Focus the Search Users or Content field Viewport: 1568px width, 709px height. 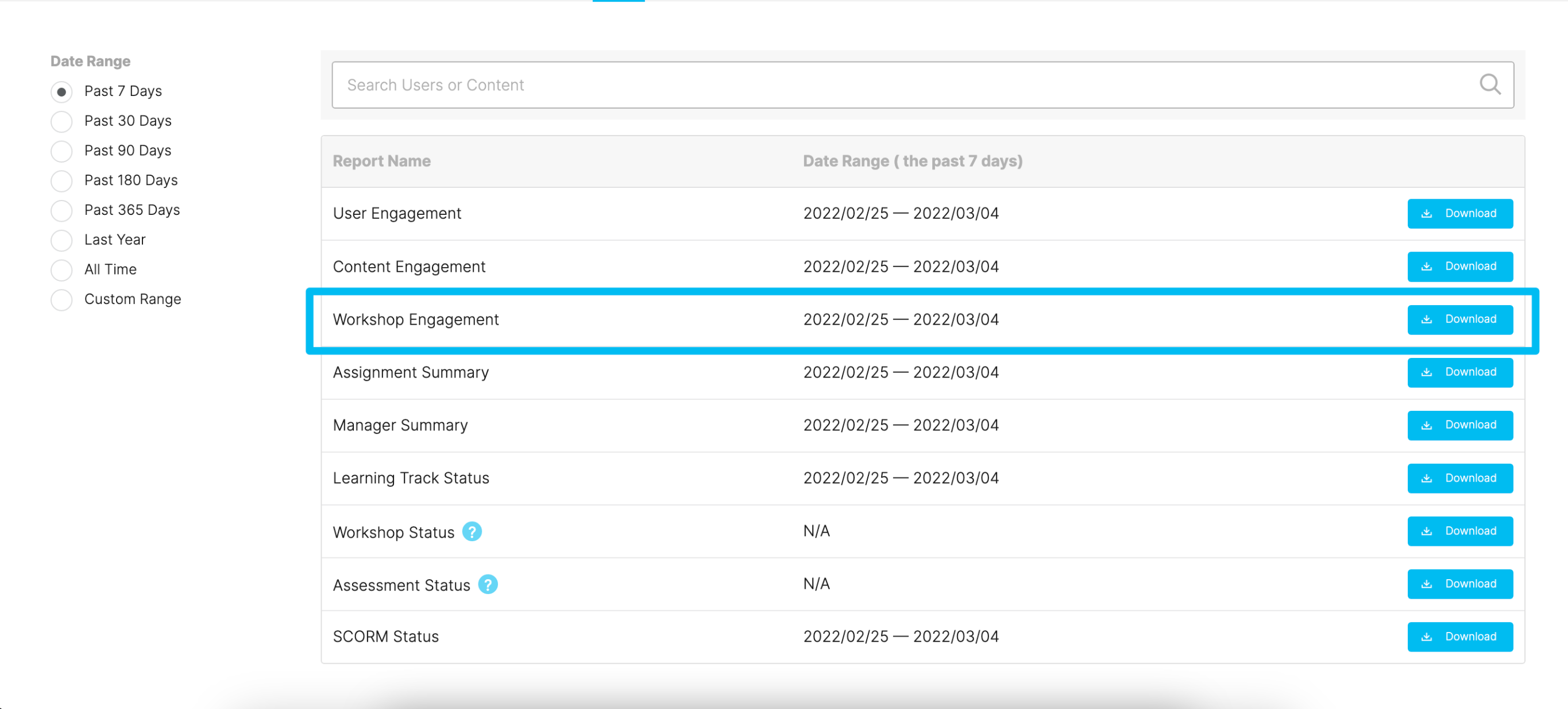[922, 84]
